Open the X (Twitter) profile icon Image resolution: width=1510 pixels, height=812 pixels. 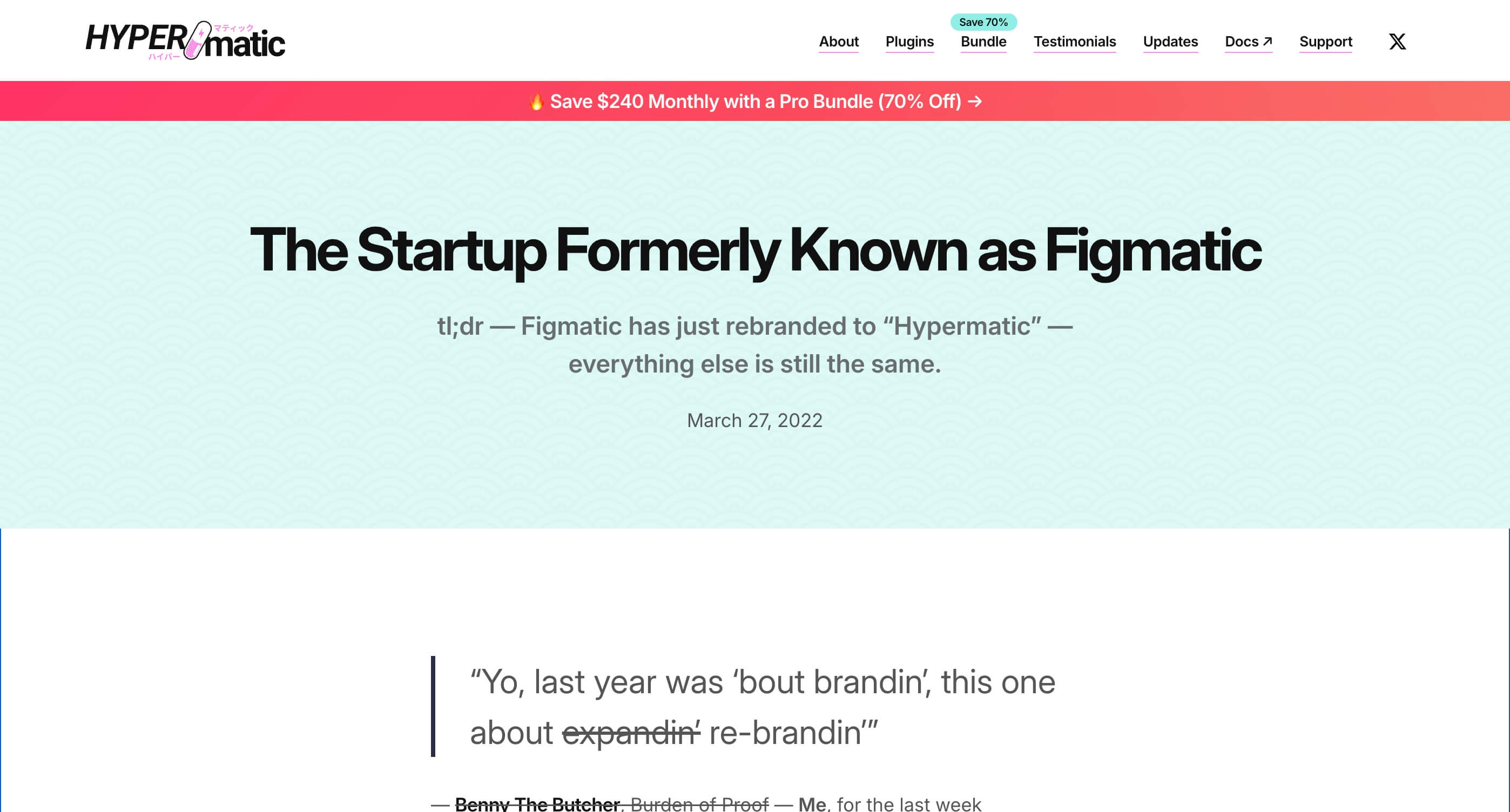[1397, 42]
